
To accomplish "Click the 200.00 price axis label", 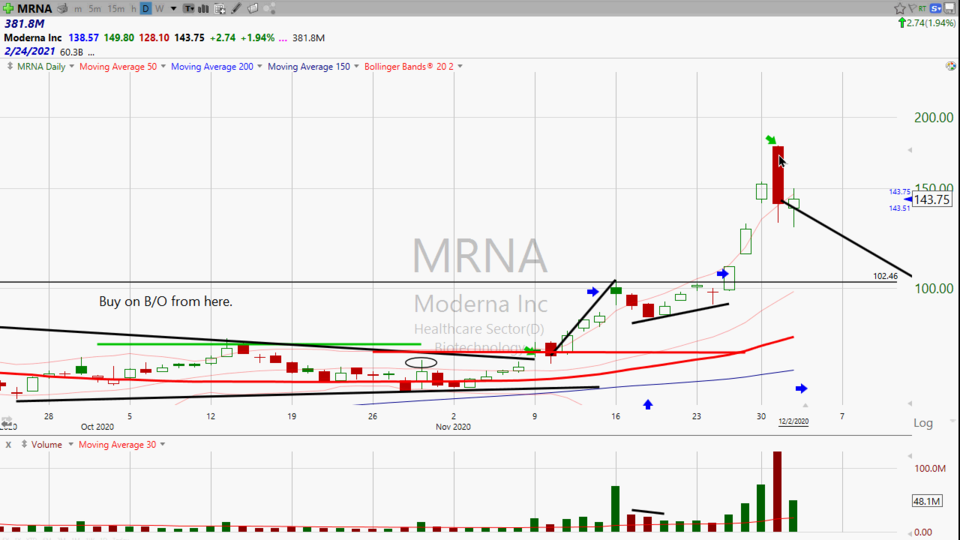I will click(x=934, y=118).
